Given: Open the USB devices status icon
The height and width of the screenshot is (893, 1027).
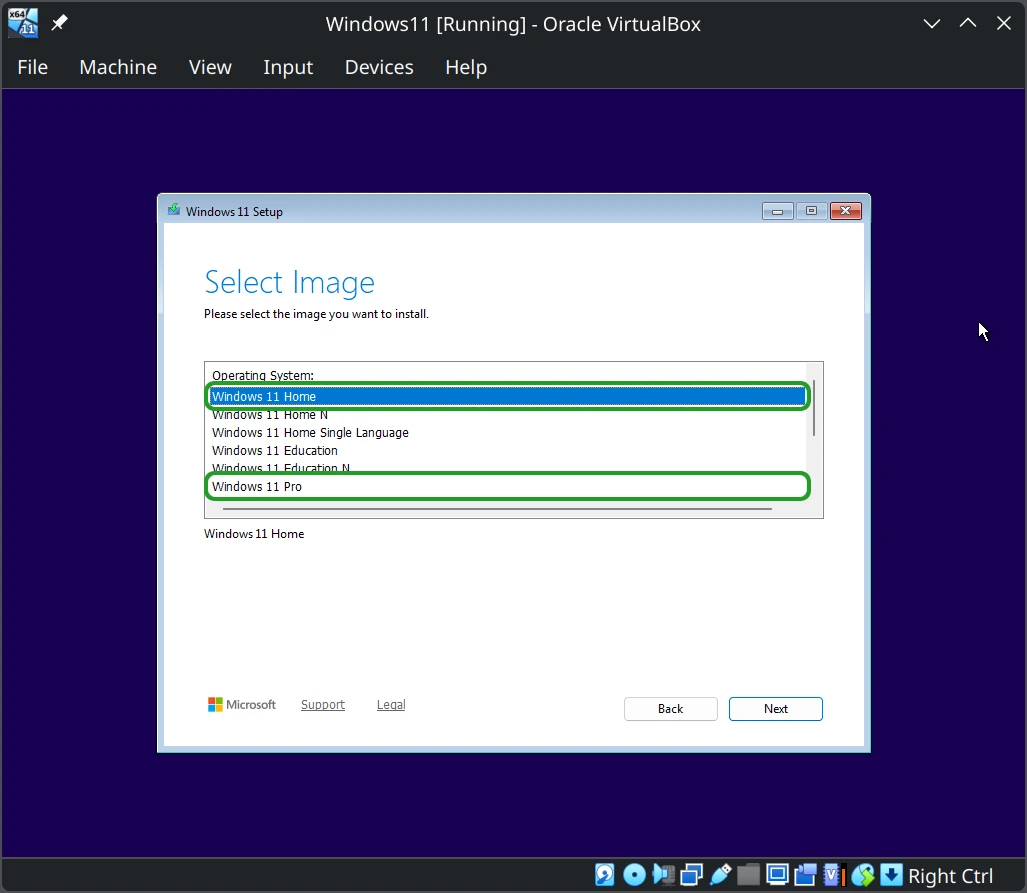Looking at the screenshot, I should pos(720,875).
